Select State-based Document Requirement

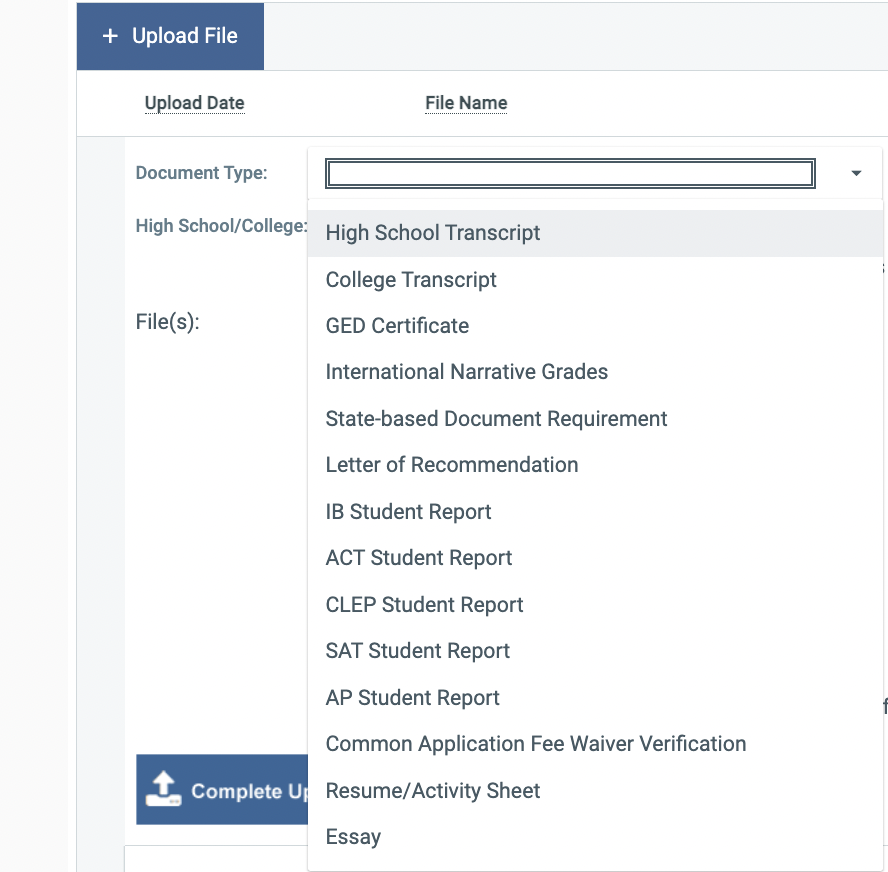pos(496,419)
